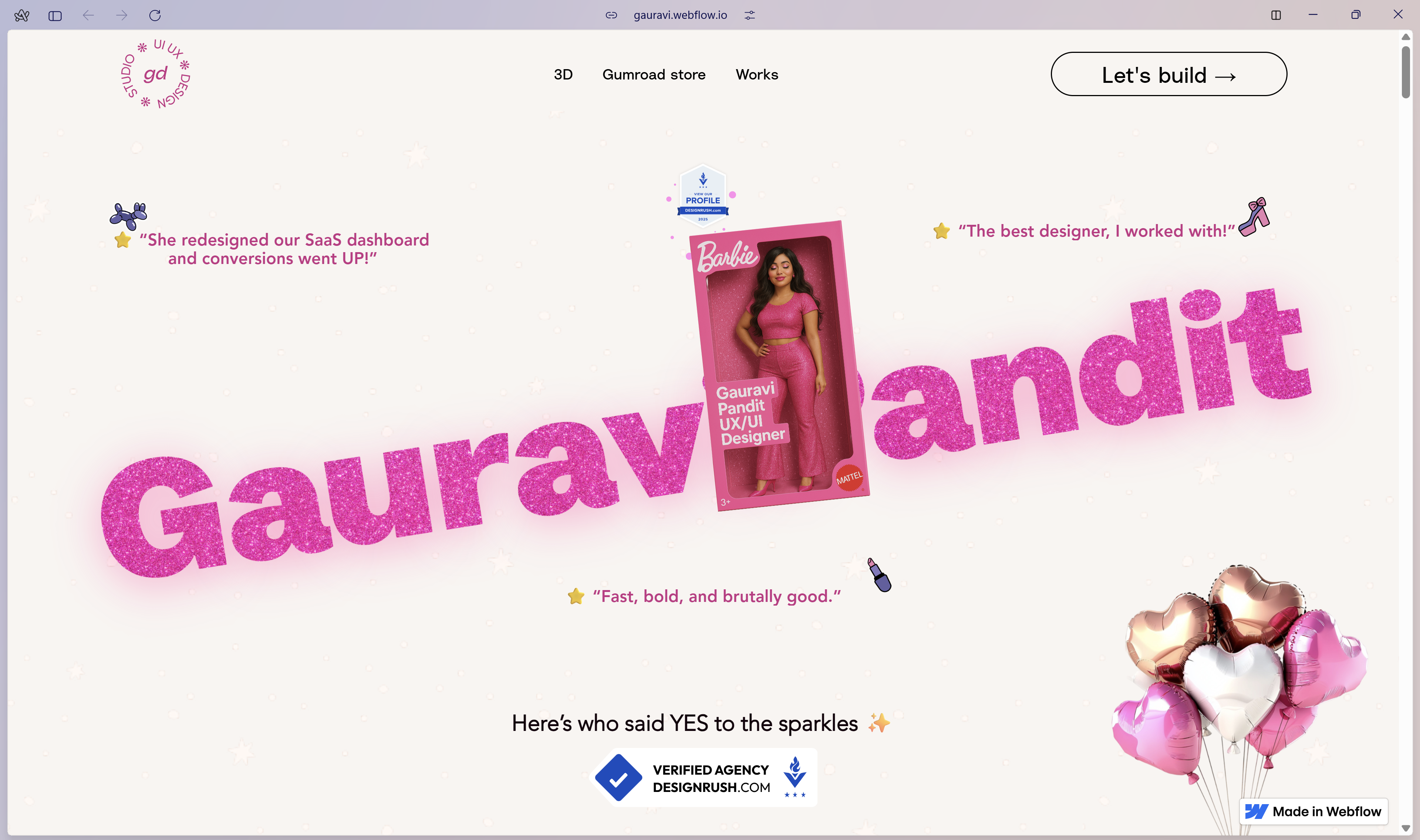The image size is (1420, 840).
Task: Minimize the browser window
Action: [x=1313, y=15]
